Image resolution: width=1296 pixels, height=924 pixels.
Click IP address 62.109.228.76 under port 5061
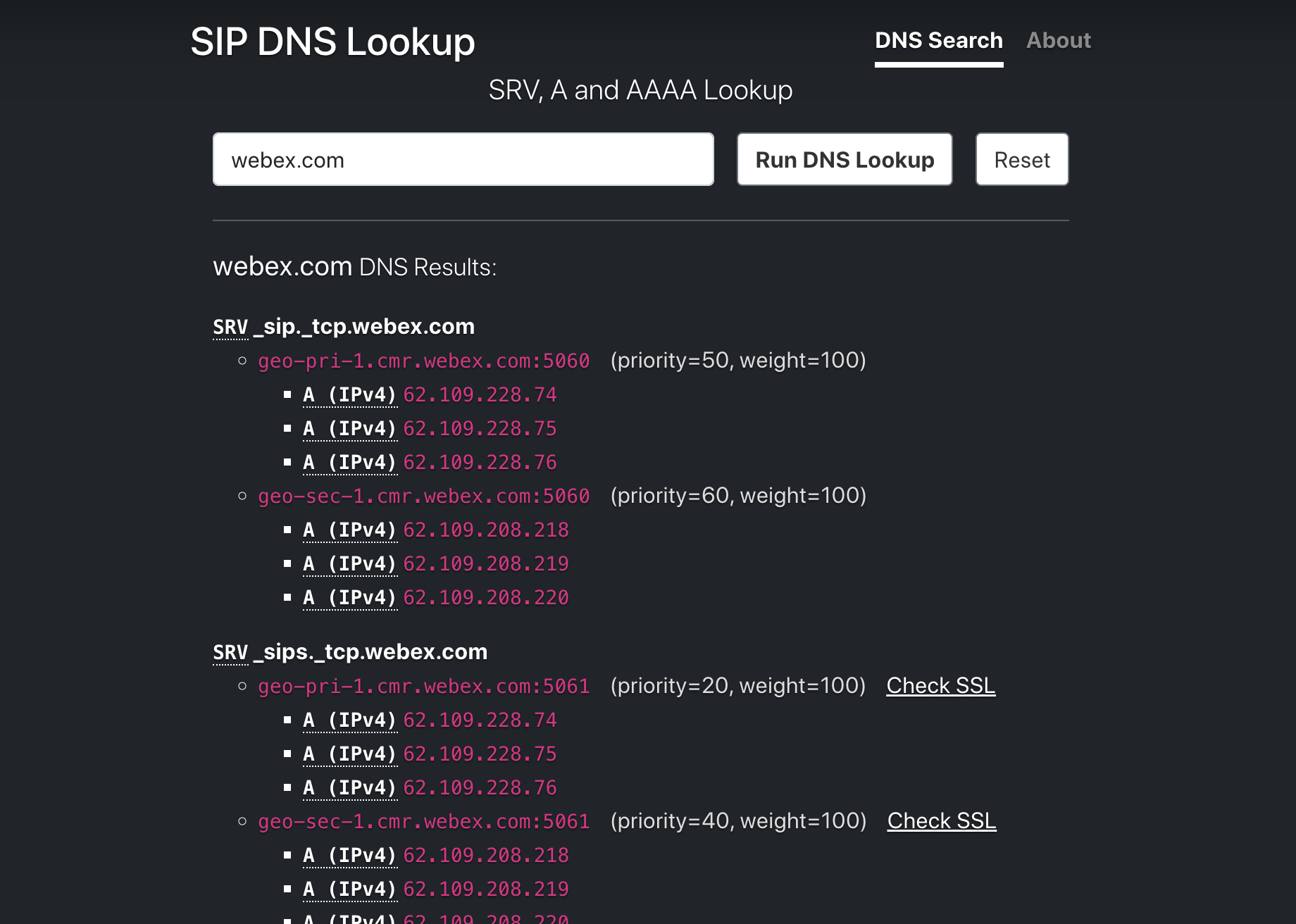click(480, 788)
